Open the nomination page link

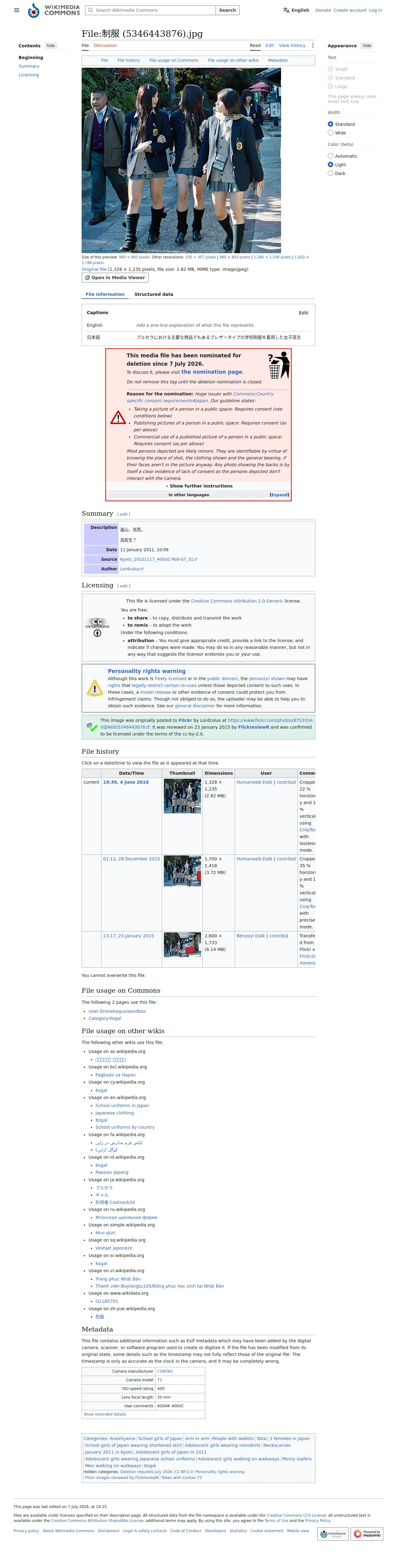pyautogui.click(x=212, y=372)
